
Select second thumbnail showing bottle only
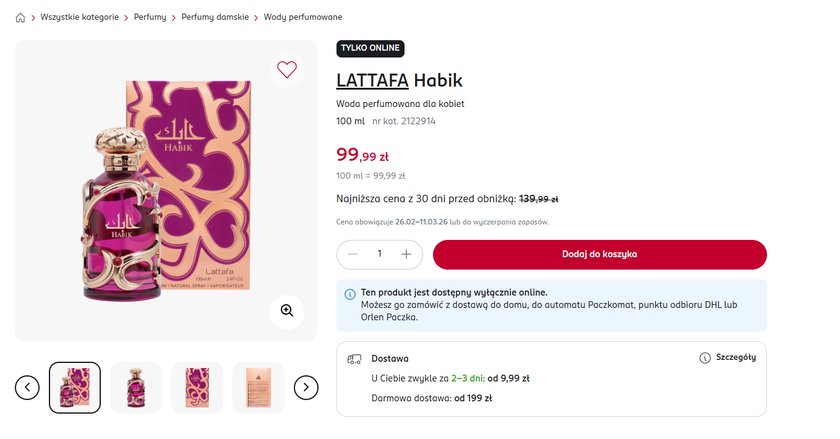[136, 387]
